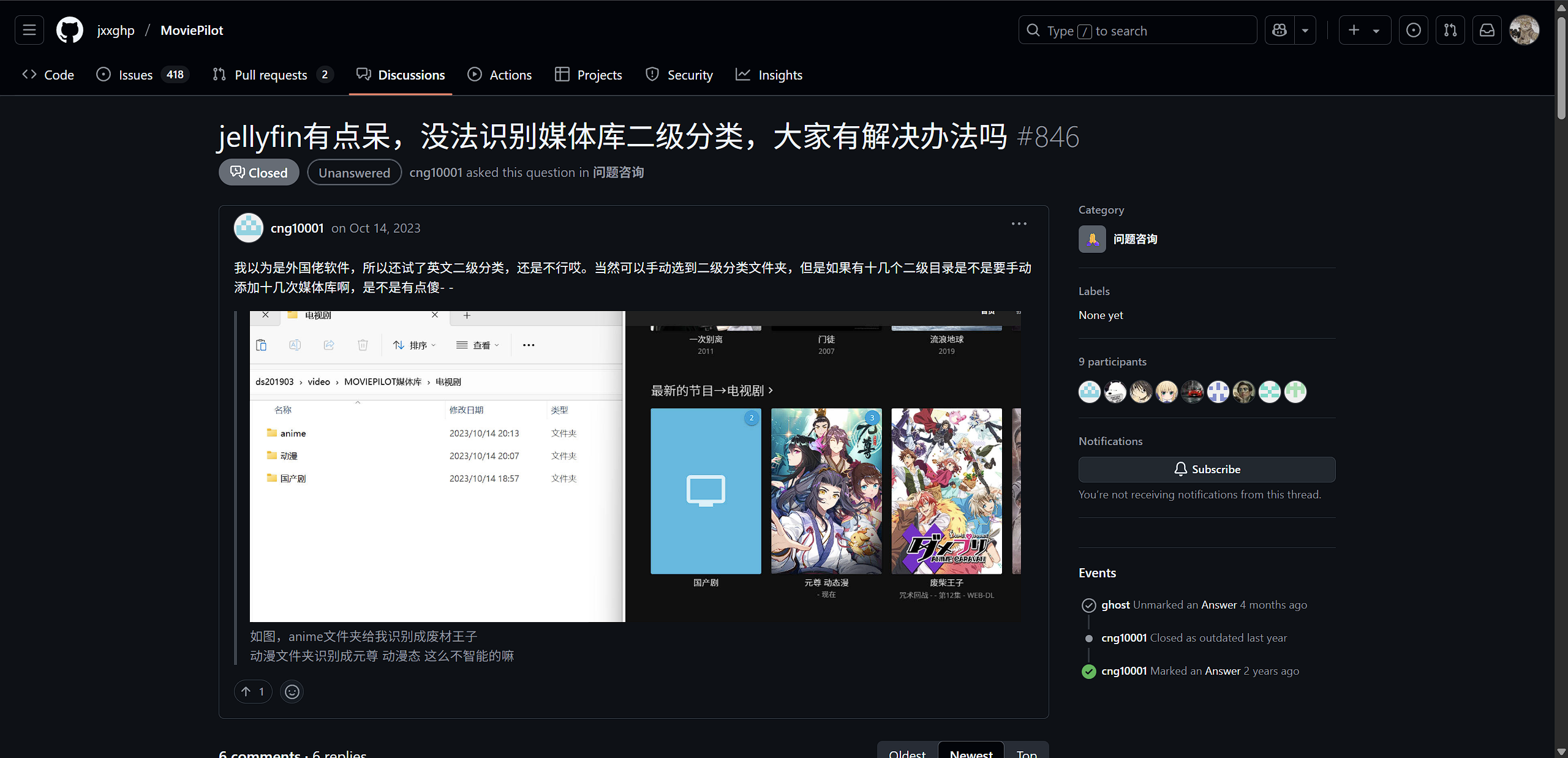Viewport: 1568px width, 758px height.
Task: Open the user avatar profile menu
Action: 1525,30
